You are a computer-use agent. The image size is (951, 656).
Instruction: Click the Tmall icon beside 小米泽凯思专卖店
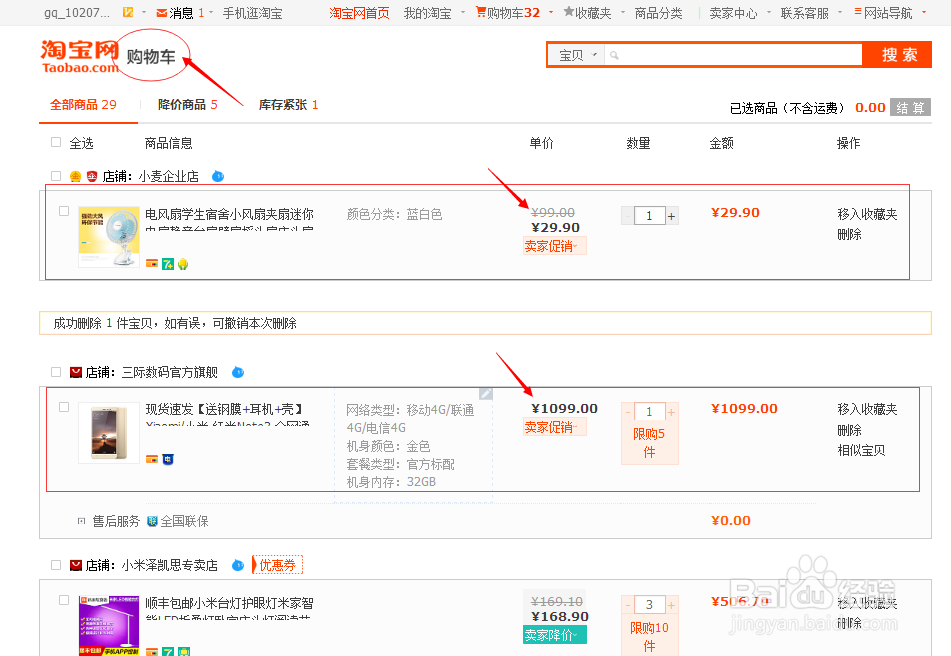(x=76, y=566)
